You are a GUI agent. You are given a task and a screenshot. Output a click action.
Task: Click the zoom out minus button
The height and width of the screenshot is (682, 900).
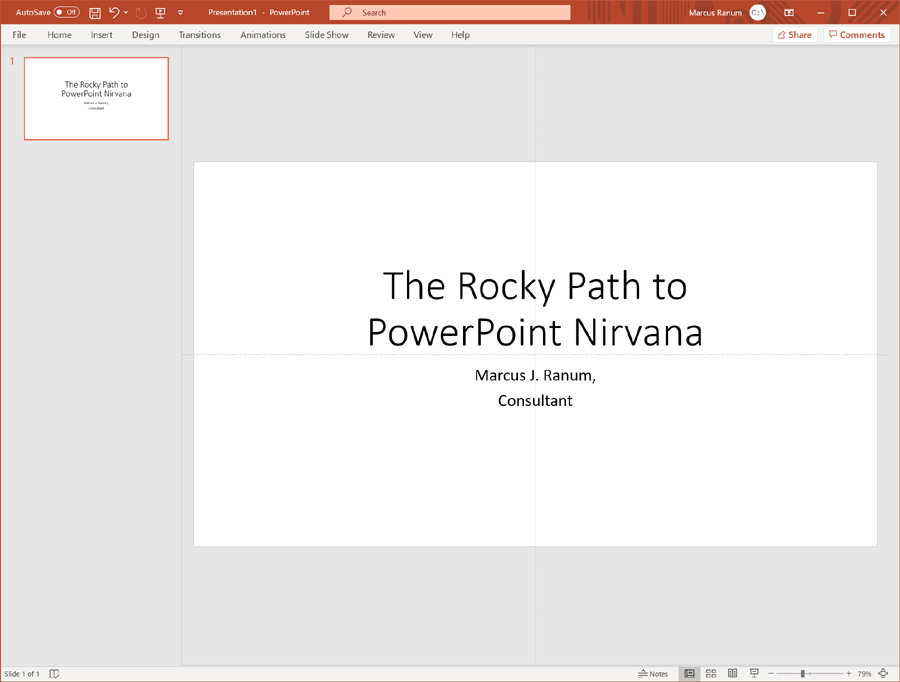[x=771, y=673]
